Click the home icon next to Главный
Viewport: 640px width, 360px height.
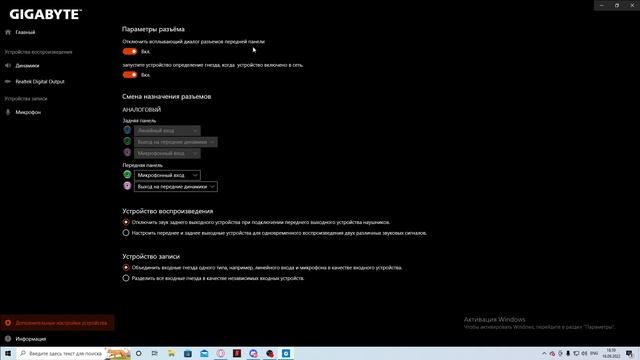pyautogui.click(x=8, y=32)
